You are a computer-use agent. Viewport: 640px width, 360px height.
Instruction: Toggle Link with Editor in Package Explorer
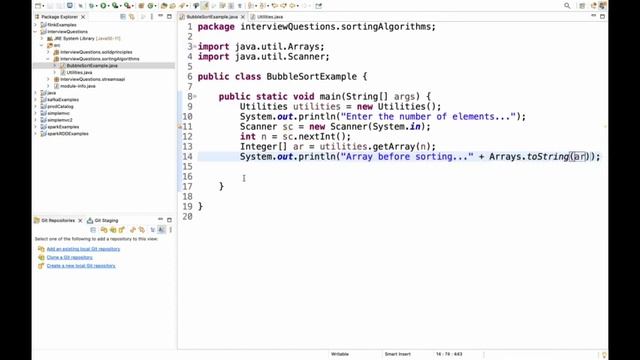(x=132, y=17)
